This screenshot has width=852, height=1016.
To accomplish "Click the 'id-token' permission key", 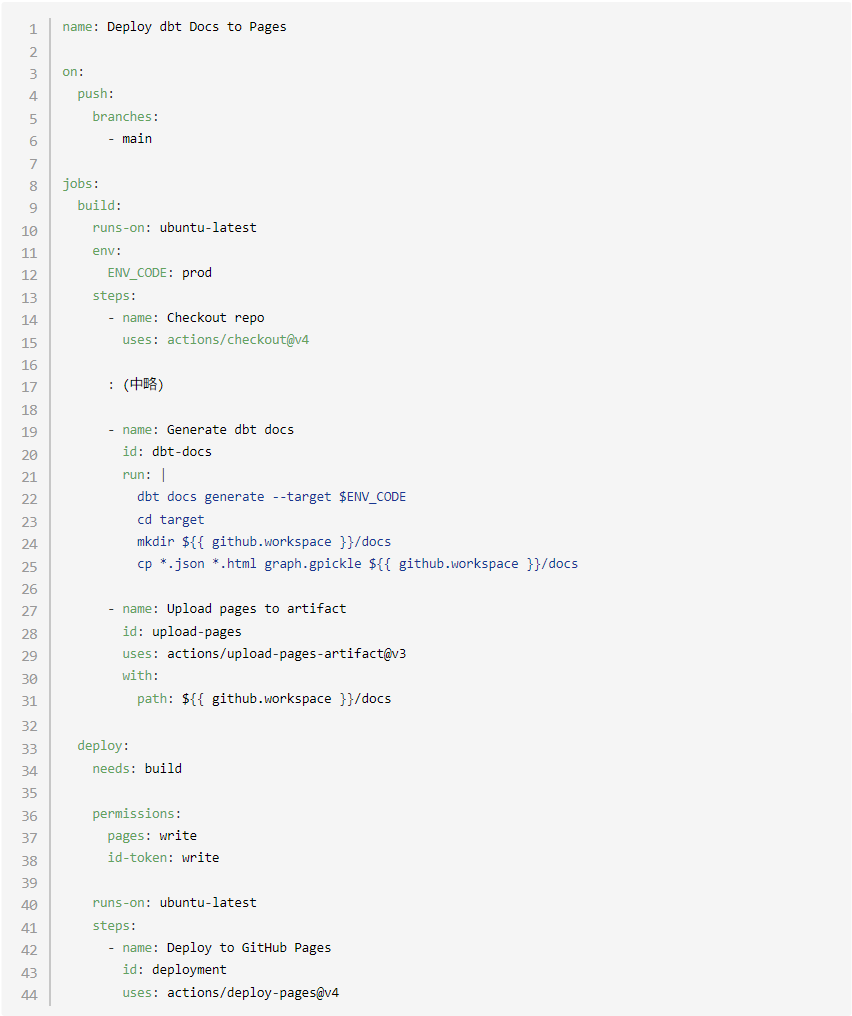I will click(x=140, y=858).
